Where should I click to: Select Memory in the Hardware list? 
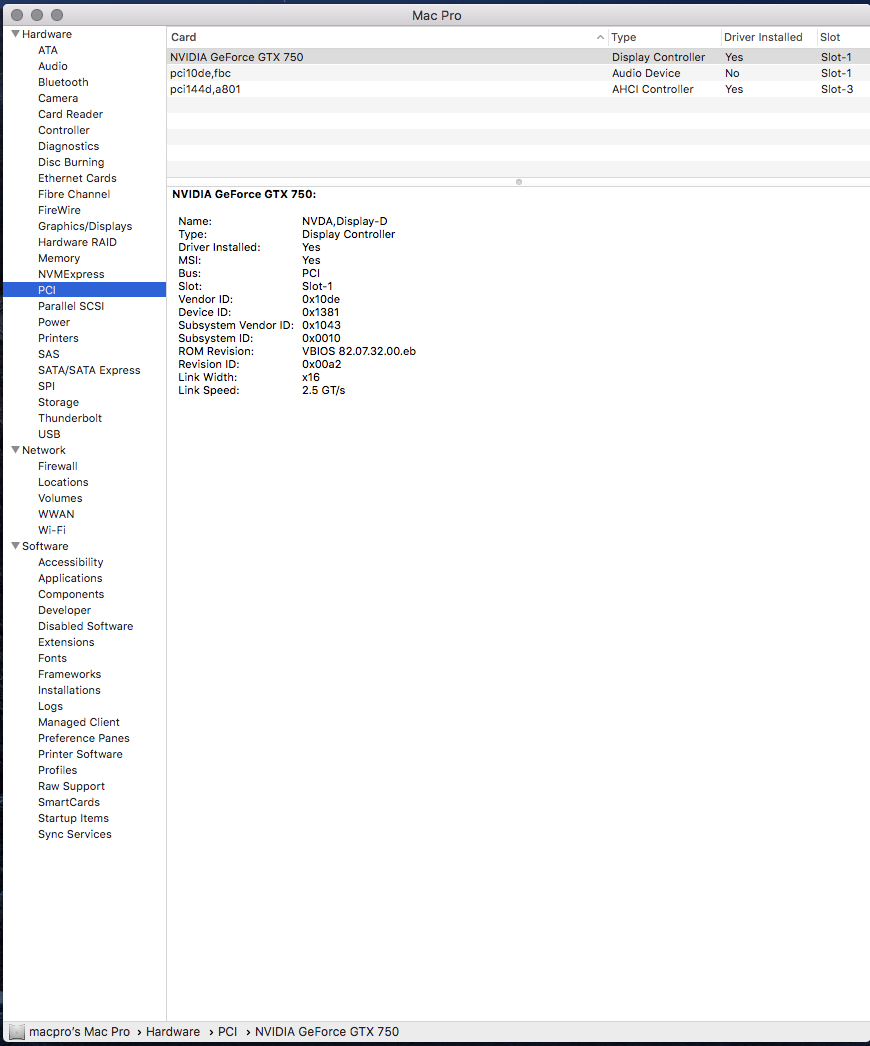point(59,258)
